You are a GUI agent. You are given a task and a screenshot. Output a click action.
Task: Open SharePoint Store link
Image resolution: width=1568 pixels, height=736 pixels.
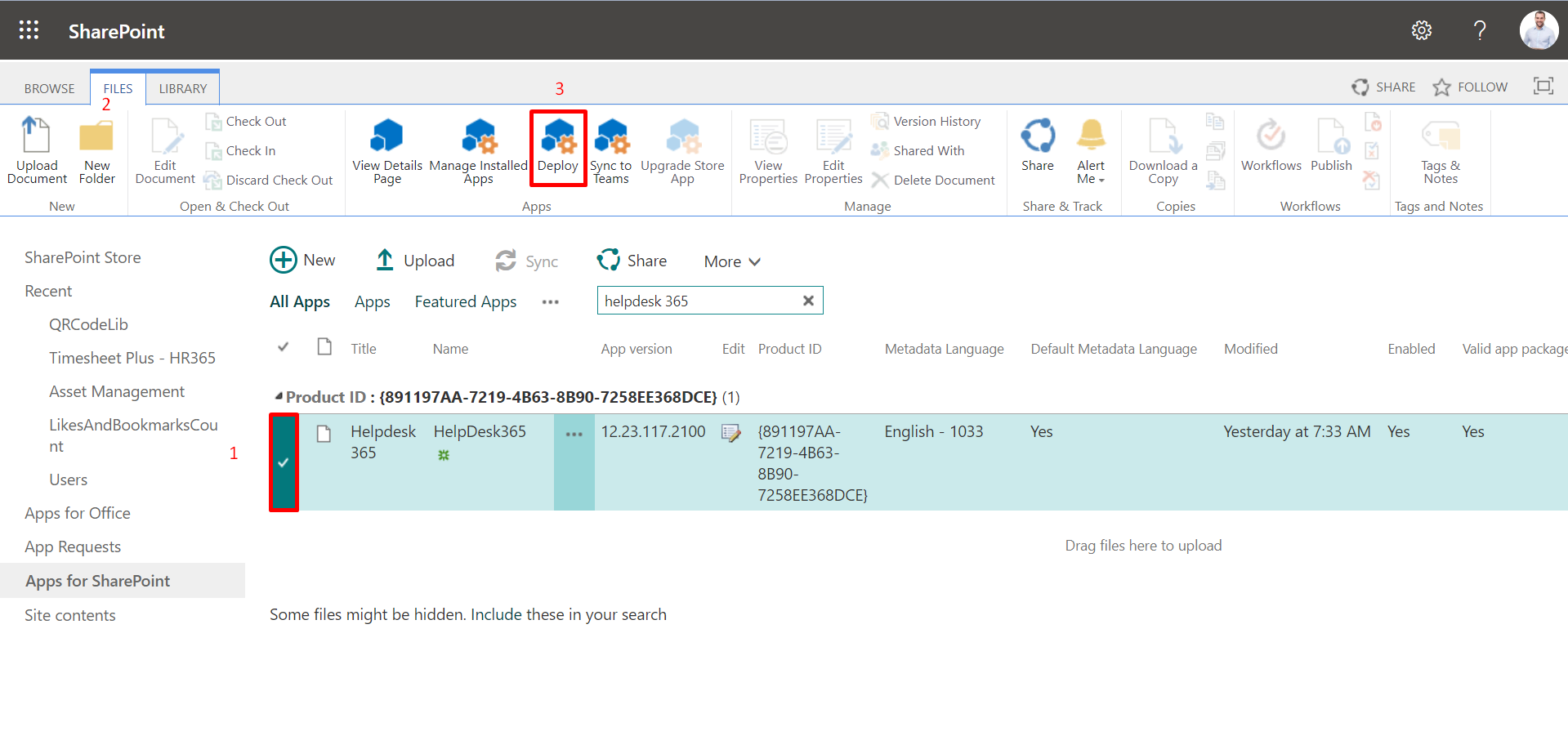coord(83,257)
